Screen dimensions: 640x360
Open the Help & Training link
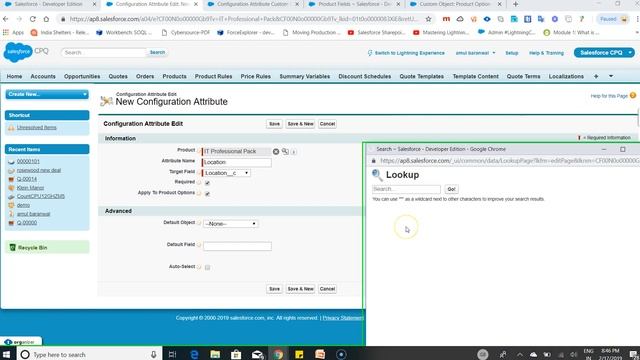tap(546, 53)
